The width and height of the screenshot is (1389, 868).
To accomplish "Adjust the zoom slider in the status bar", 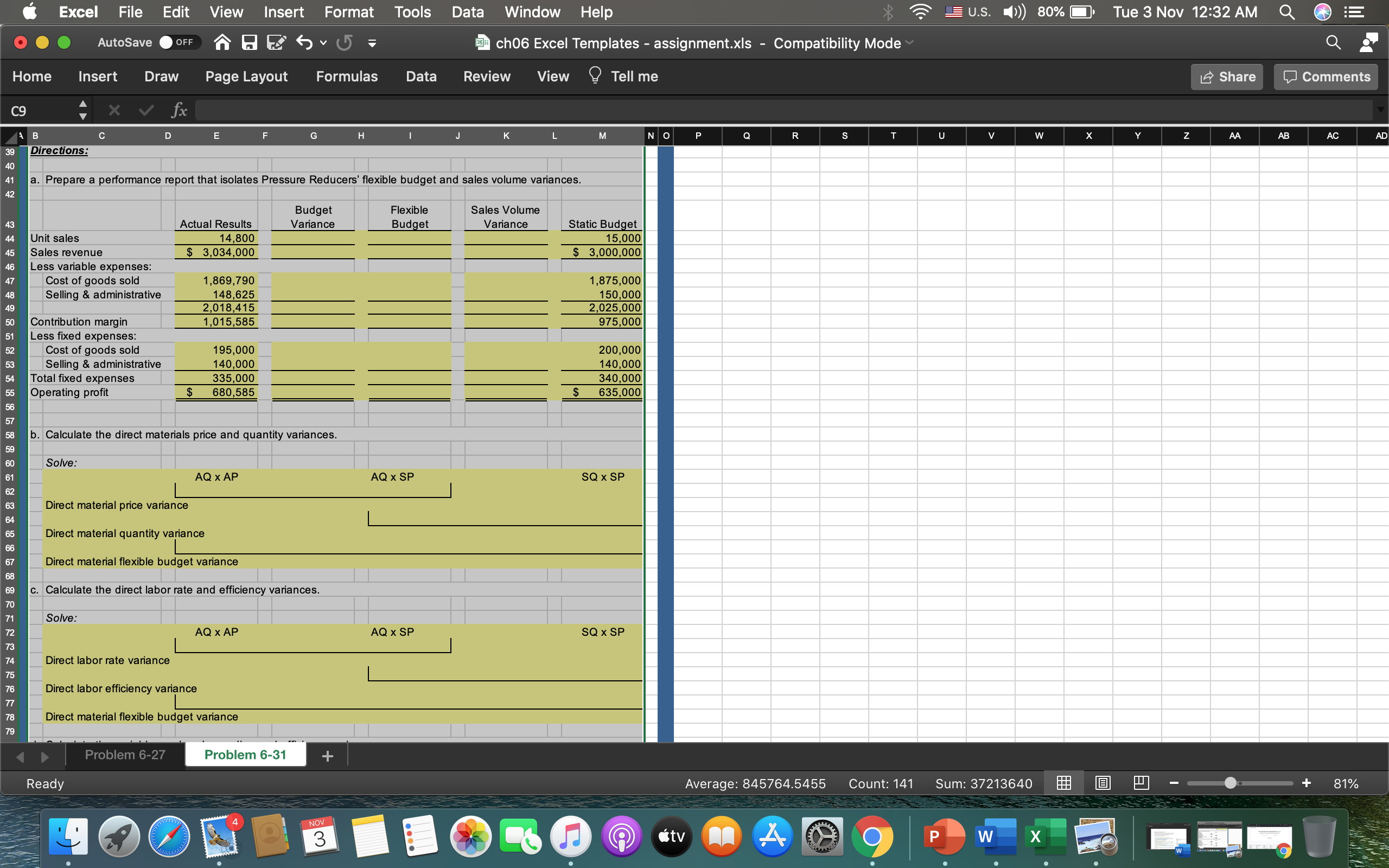I will pos(1230,783).
